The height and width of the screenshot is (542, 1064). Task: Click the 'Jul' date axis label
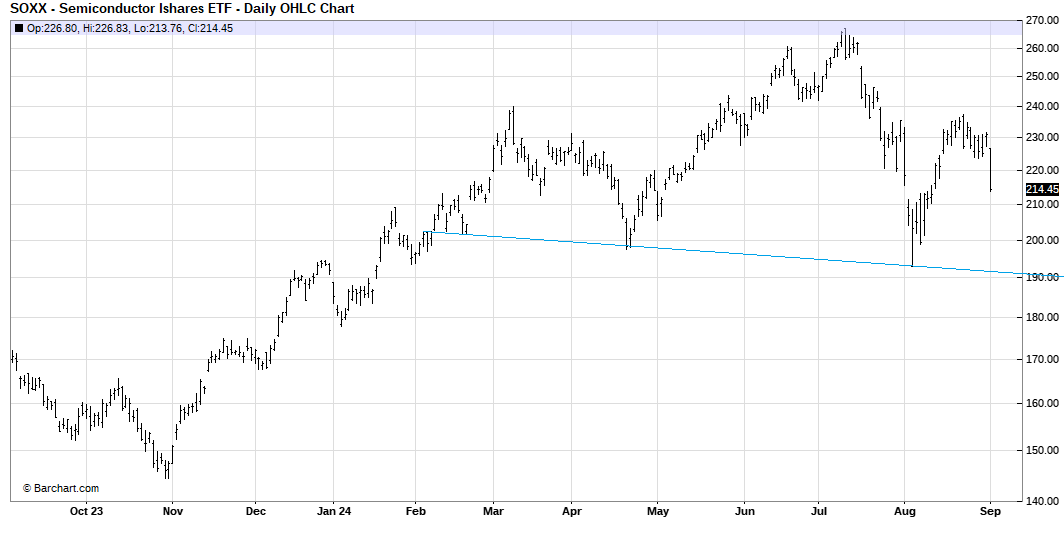(818, 511)
